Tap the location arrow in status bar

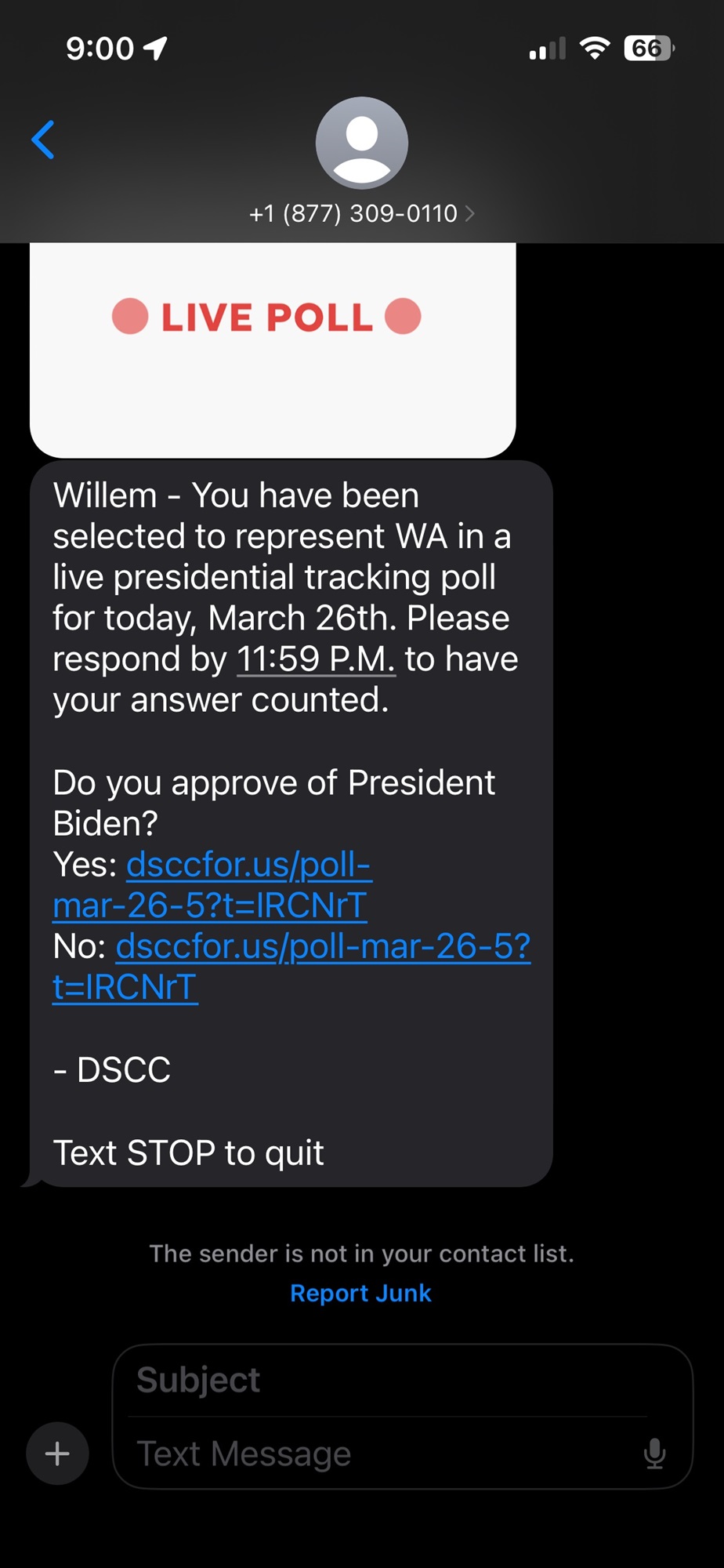click(x=156, y=49)
